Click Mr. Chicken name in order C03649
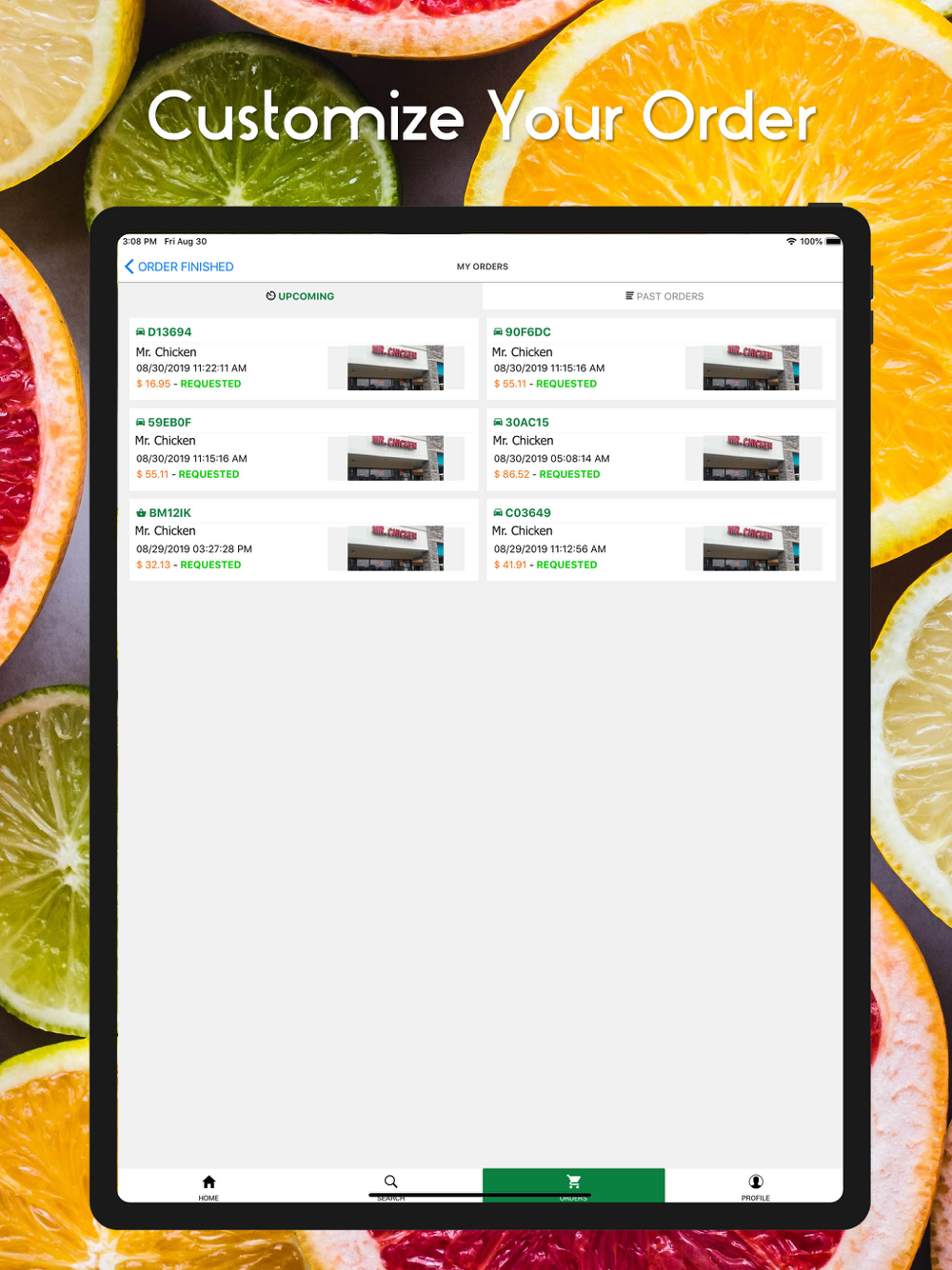The width and height of the screenshot is (952, 1270). point(523,531)
